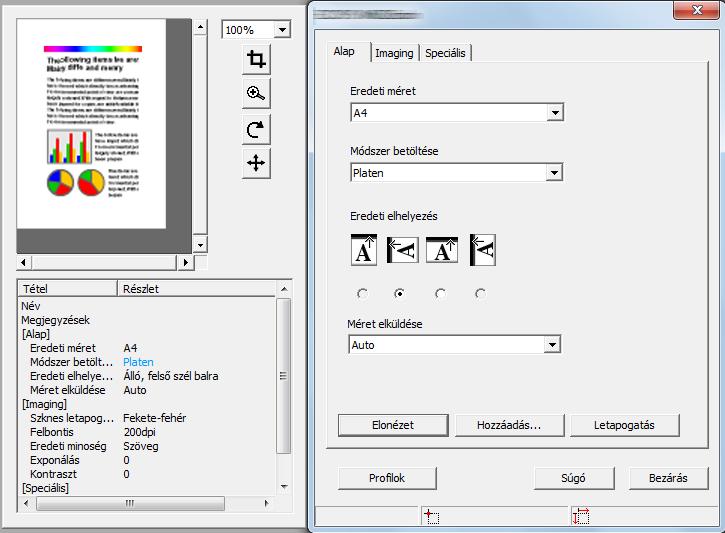Open Profilok button

click(387, 478)
